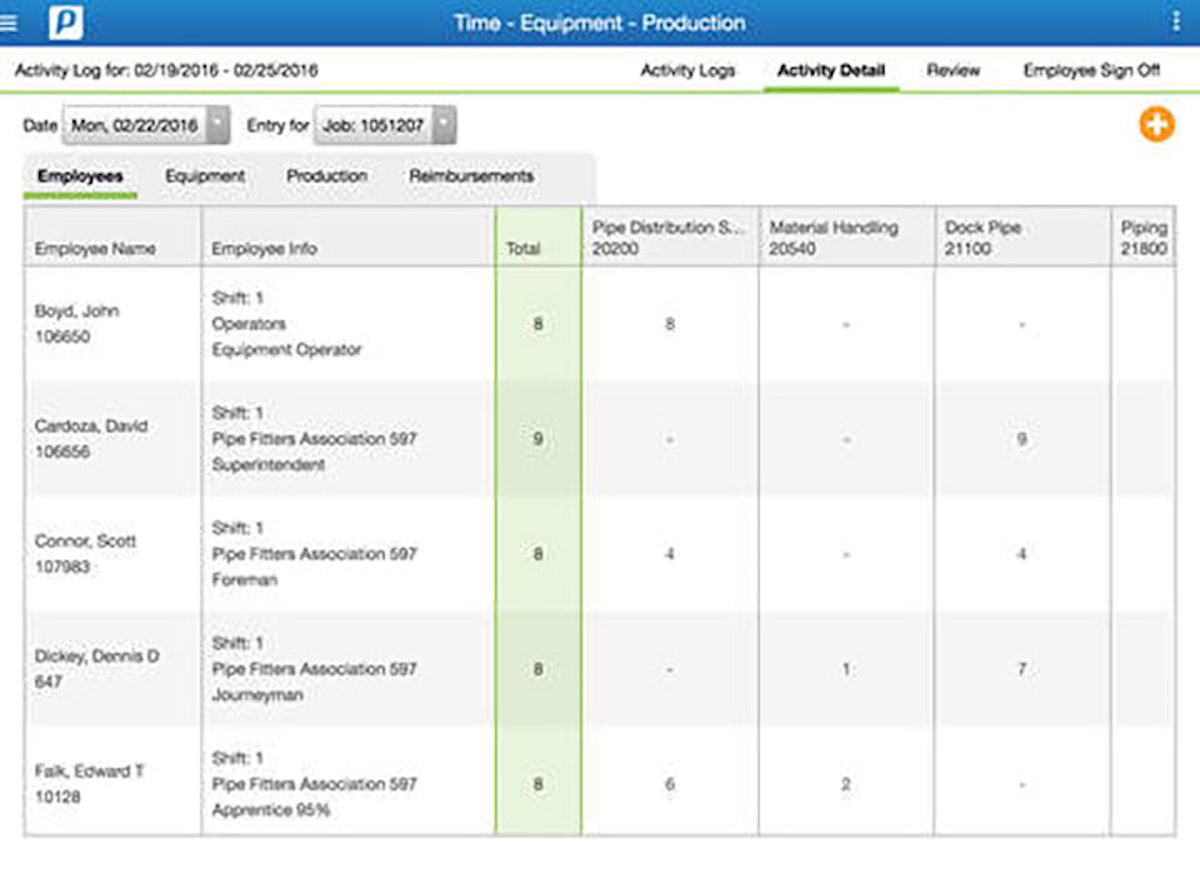Screen dimensions: 1200x878
Task: Select the Activity Detail tab
Action: click(830, 71)
